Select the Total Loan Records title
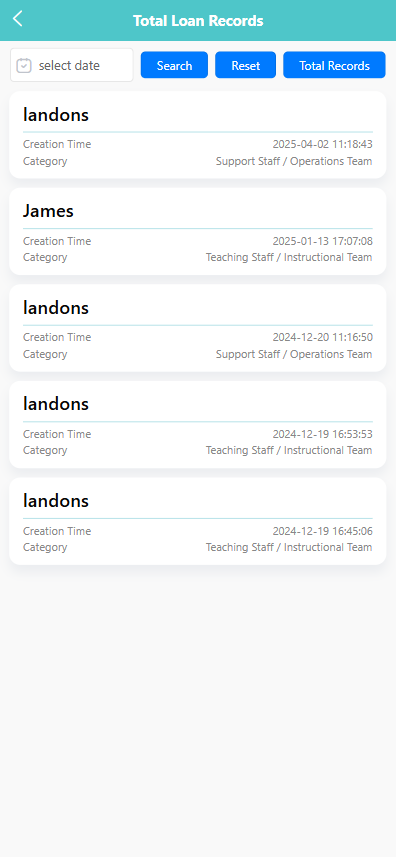396x857 pixels. [x=198, y=21]
